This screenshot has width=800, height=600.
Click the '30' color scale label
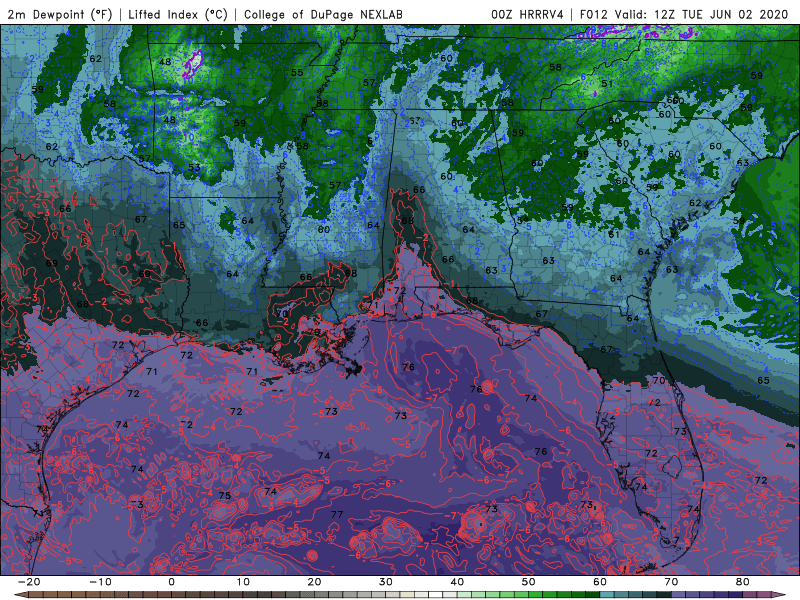pyautogui.click(x=386, y=582)
